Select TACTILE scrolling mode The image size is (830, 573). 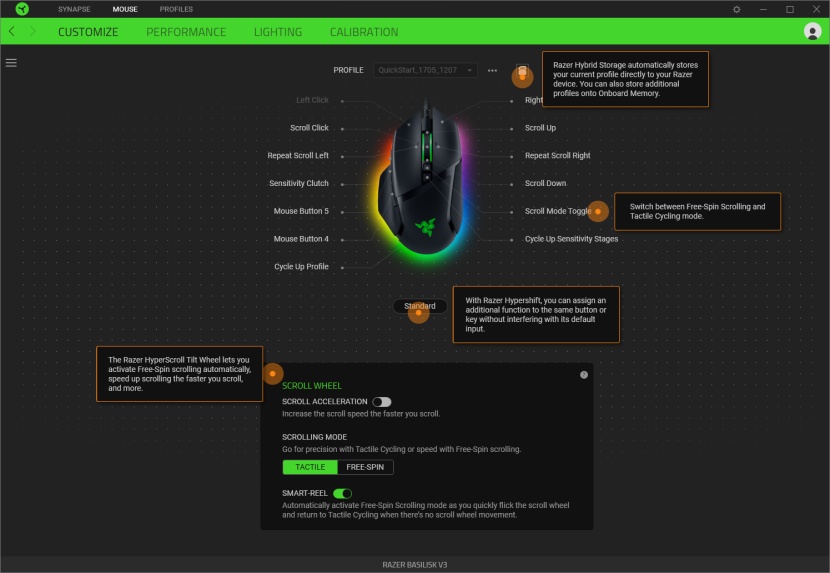coord(310,467)
